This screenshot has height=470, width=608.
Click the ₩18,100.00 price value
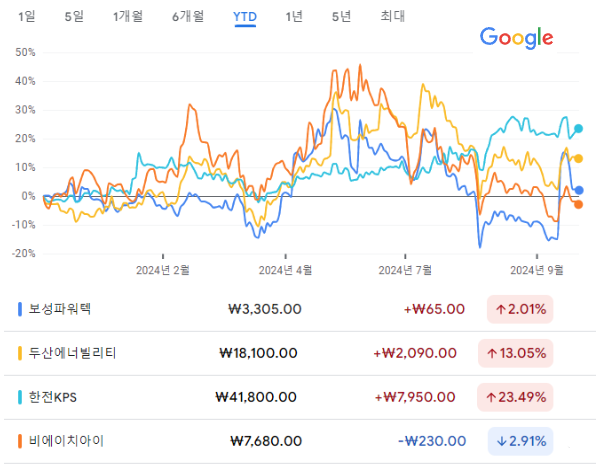click(x=258, y=353)
